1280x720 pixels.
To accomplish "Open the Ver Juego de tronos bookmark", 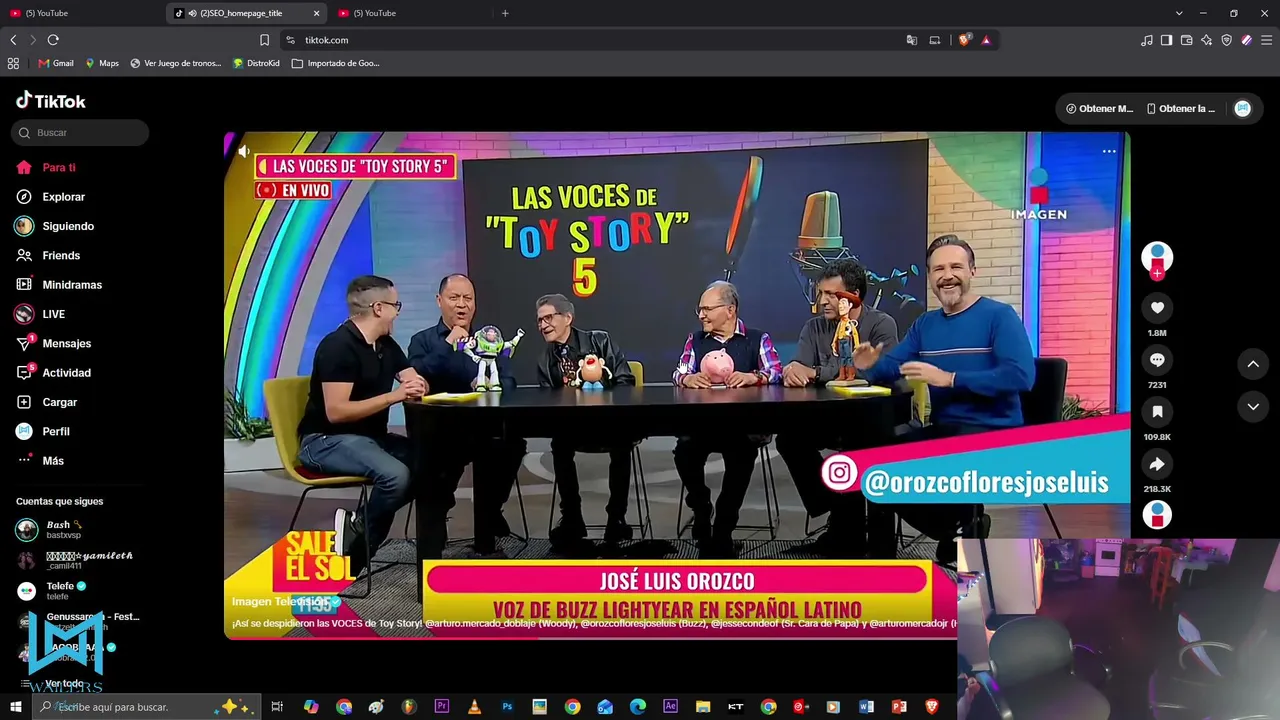I will (x=175, y=63).
